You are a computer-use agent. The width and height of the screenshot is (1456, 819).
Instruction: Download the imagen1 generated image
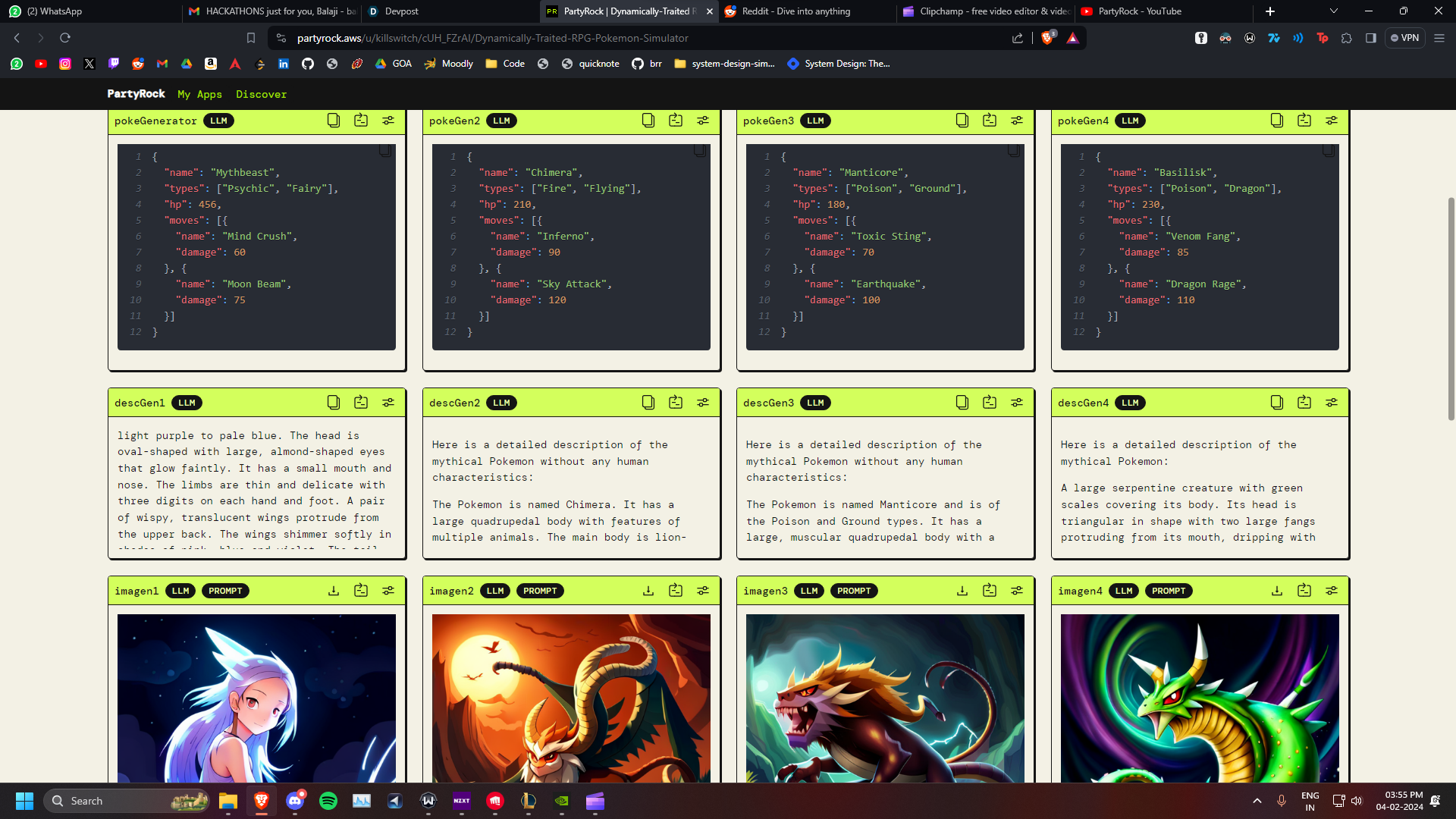click(x=334, y=591)
